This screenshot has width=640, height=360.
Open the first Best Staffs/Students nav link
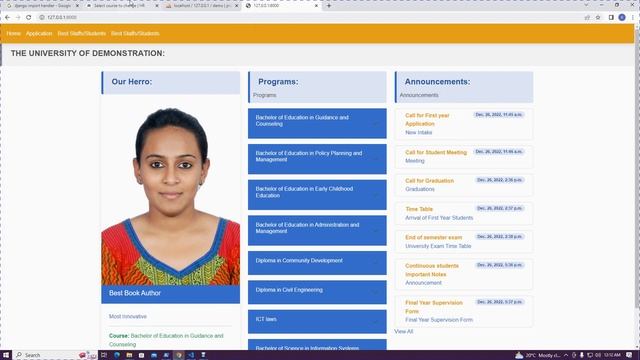pyautogui.click(x=82, y=33)
